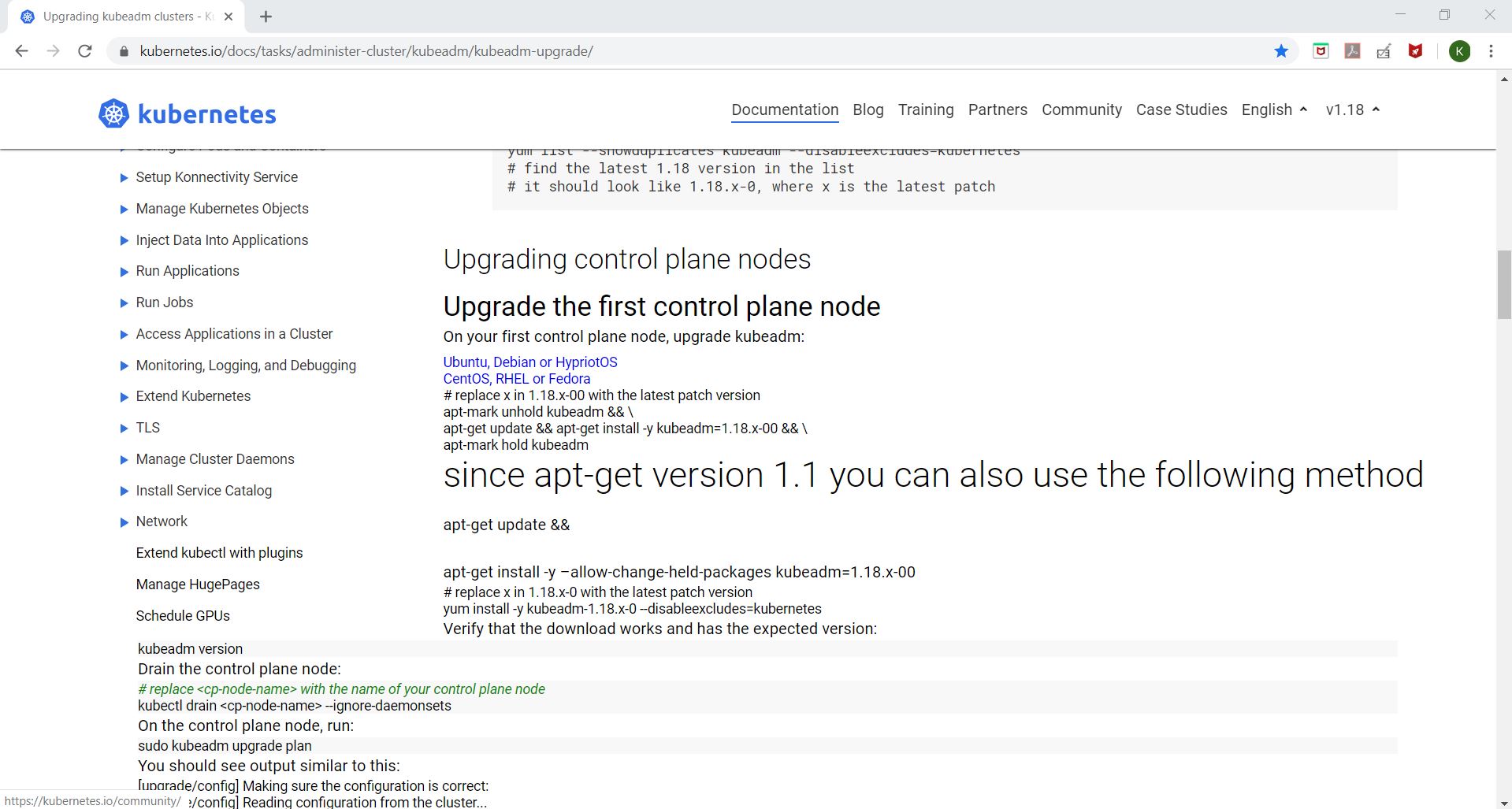Open the Training nav item
The height and width of the screenshot is (809, 1512).
click(926, 109)
